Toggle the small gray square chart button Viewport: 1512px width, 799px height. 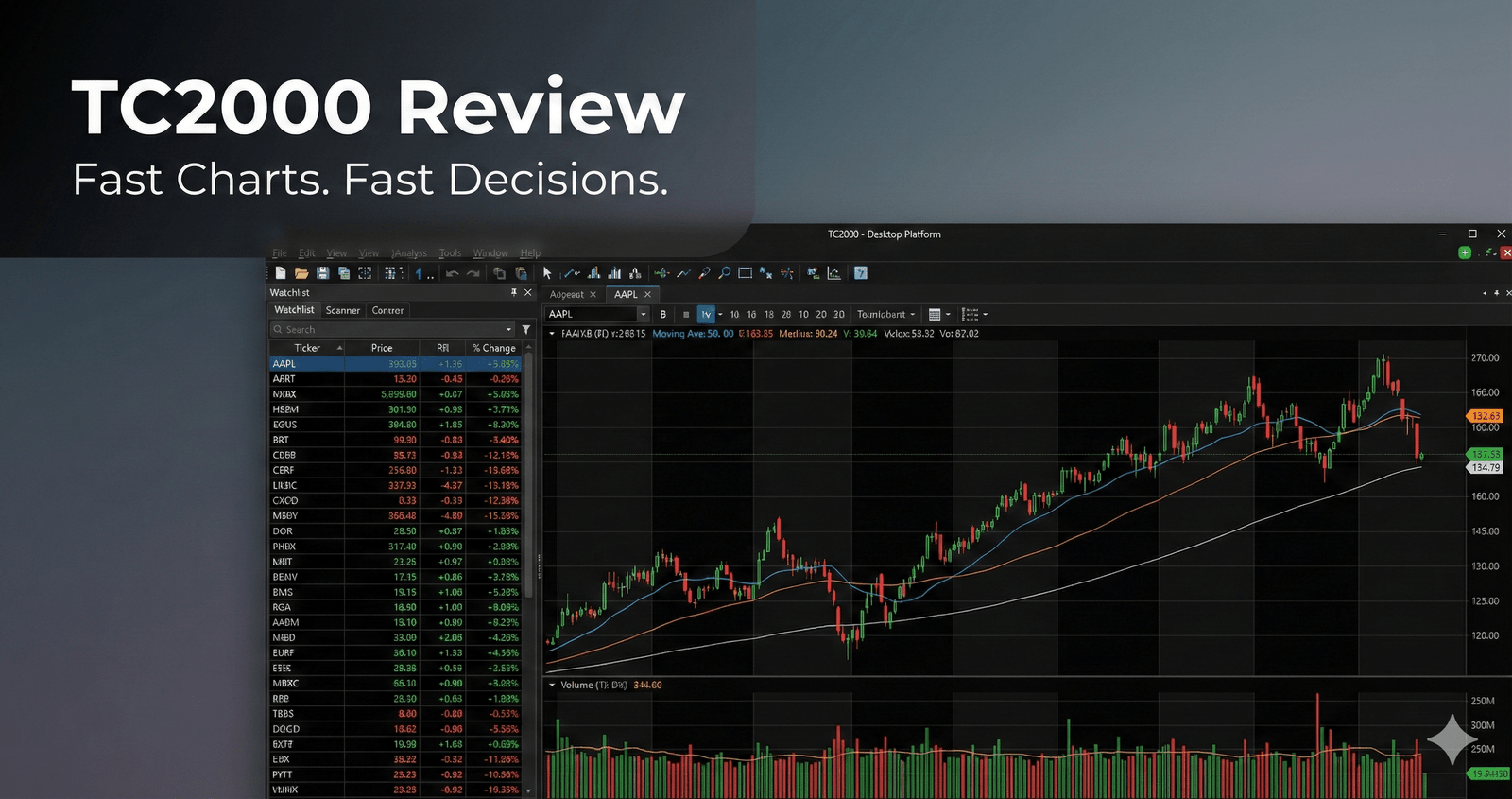point(686,314)
